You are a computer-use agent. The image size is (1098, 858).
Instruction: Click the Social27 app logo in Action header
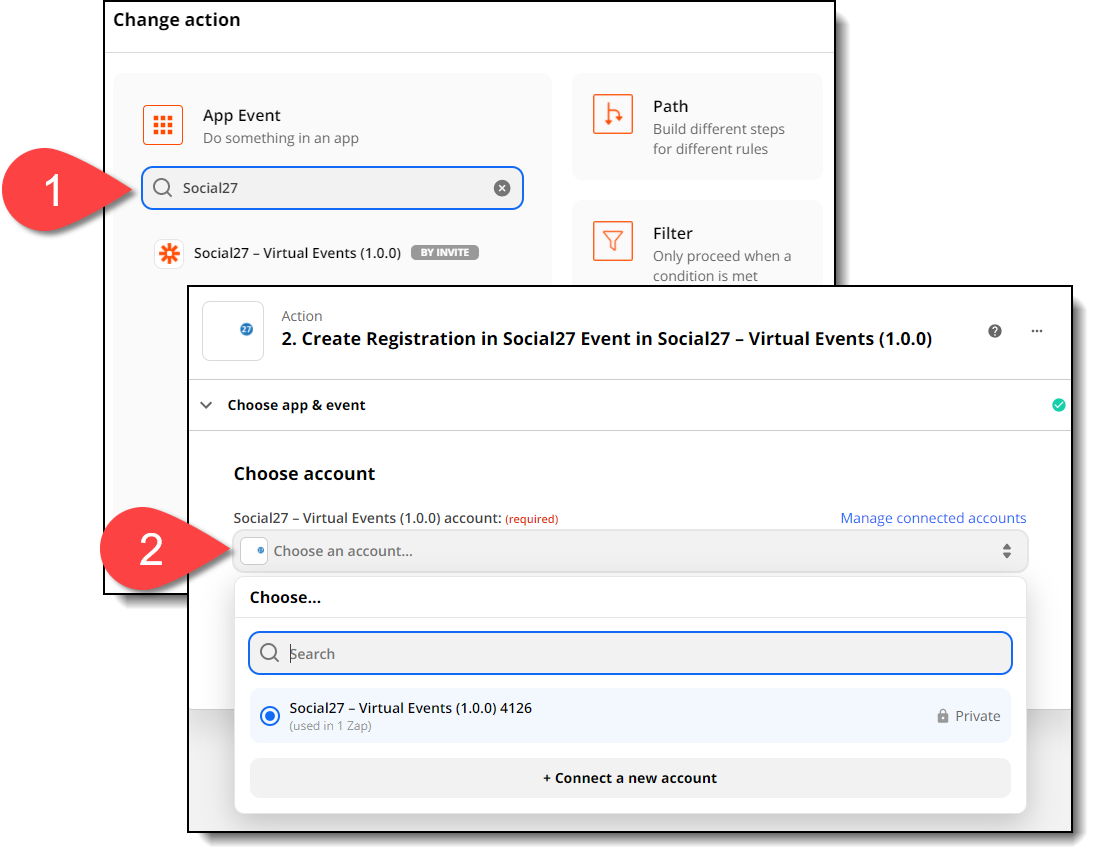[x=233, y=330]
